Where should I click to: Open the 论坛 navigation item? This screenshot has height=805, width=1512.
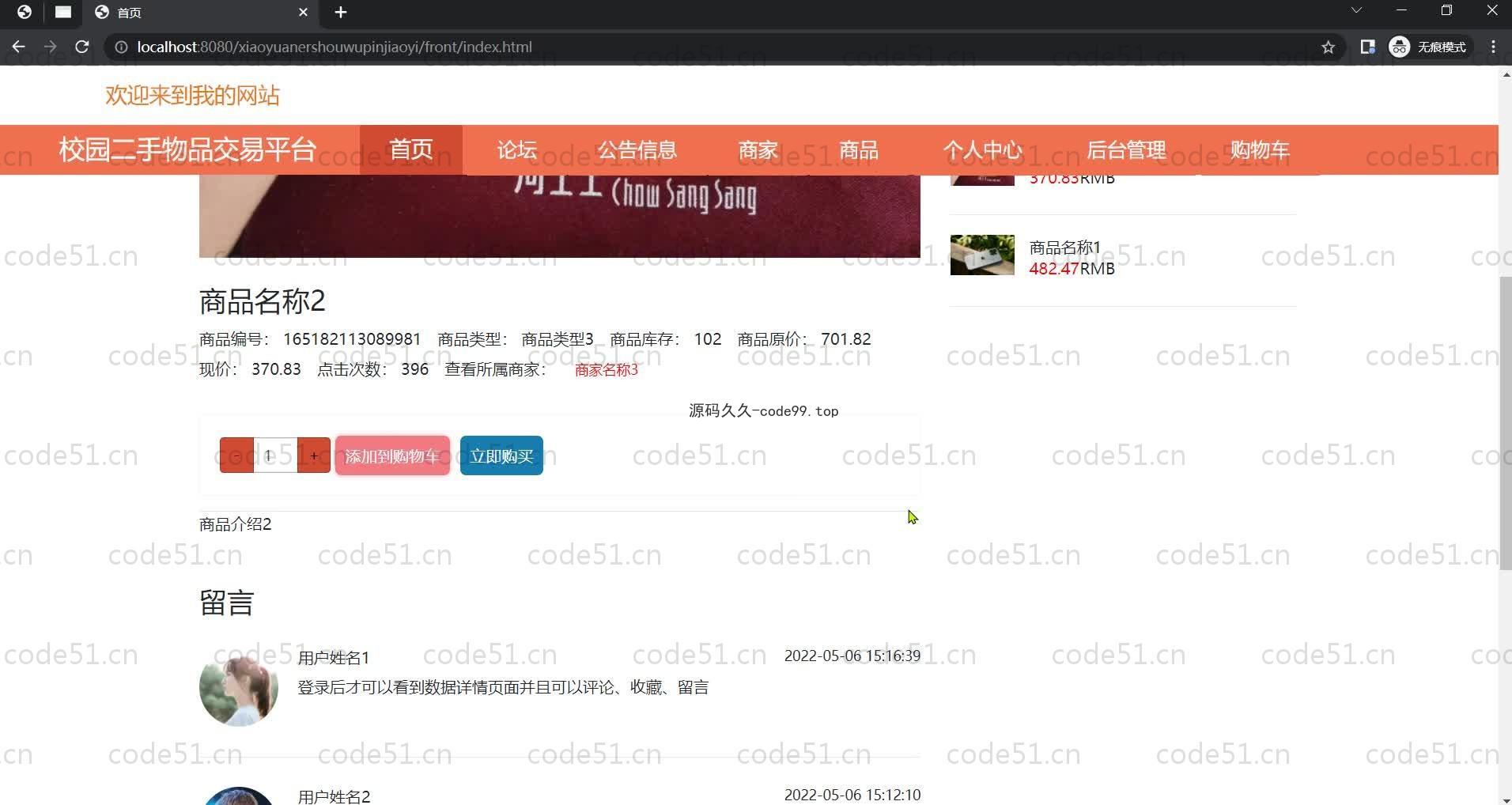[x=517, y=149]
